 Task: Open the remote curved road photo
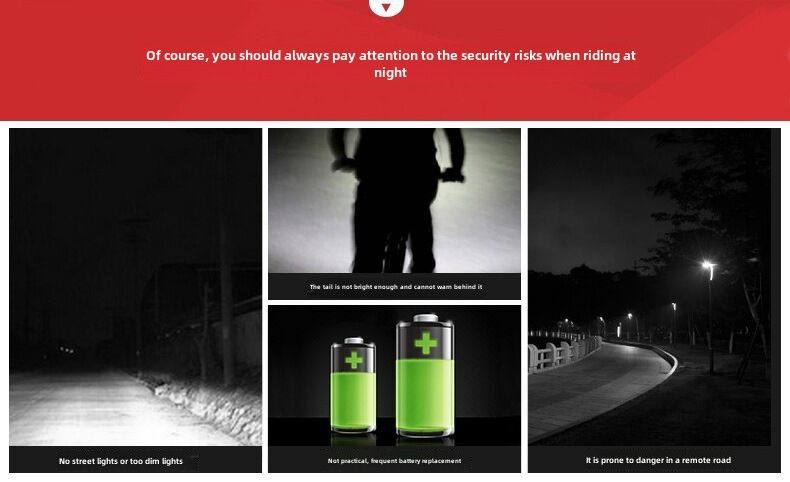(x=654, y=287)
